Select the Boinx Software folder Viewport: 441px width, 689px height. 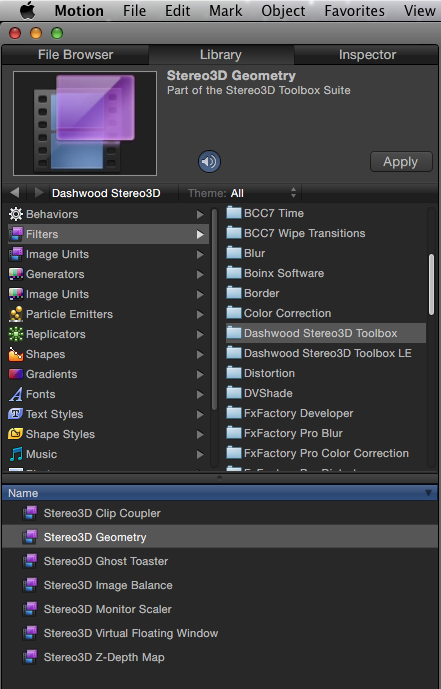click(325, 273)
